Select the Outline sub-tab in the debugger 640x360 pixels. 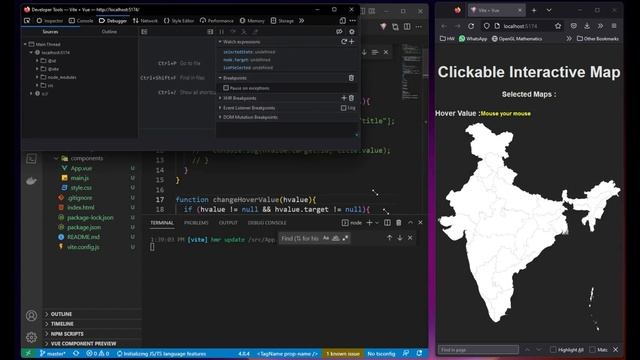pos(109,31)
